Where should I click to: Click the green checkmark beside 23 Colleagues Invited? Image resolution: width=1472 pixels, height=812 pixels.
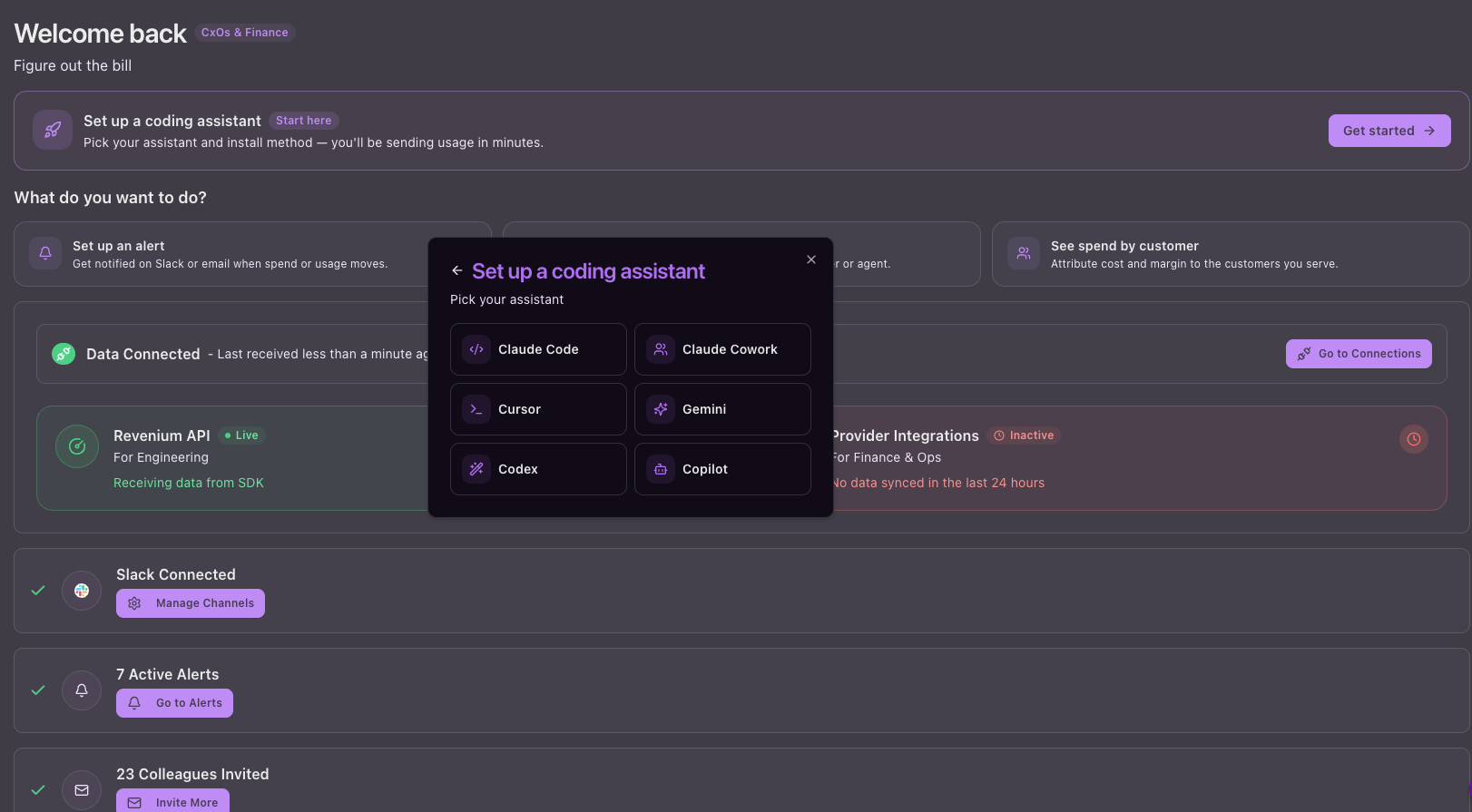click(x=38, y=790)
